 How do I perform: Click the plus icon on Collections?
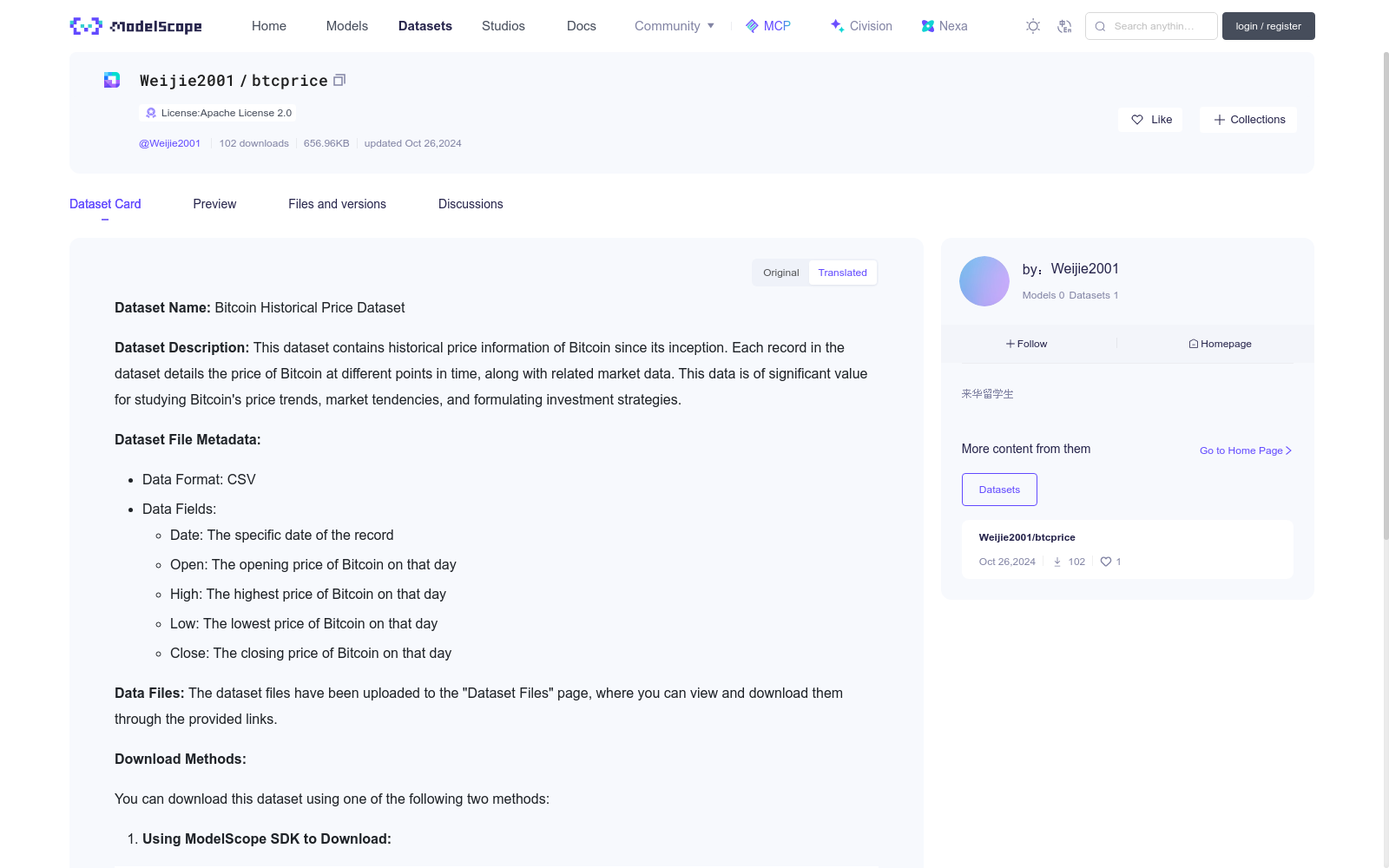pos(1220,120)
